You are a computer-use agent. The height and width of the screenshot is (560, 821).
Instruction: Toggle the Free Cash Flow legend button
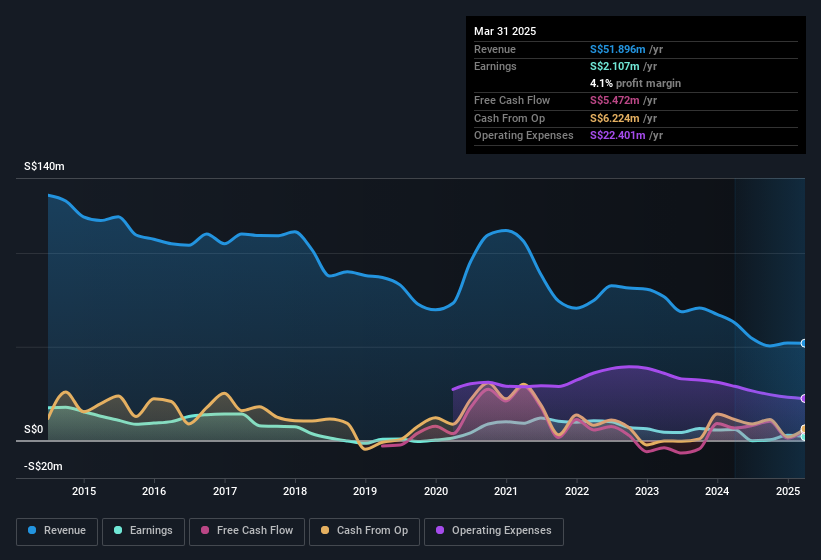coord(247,531)
